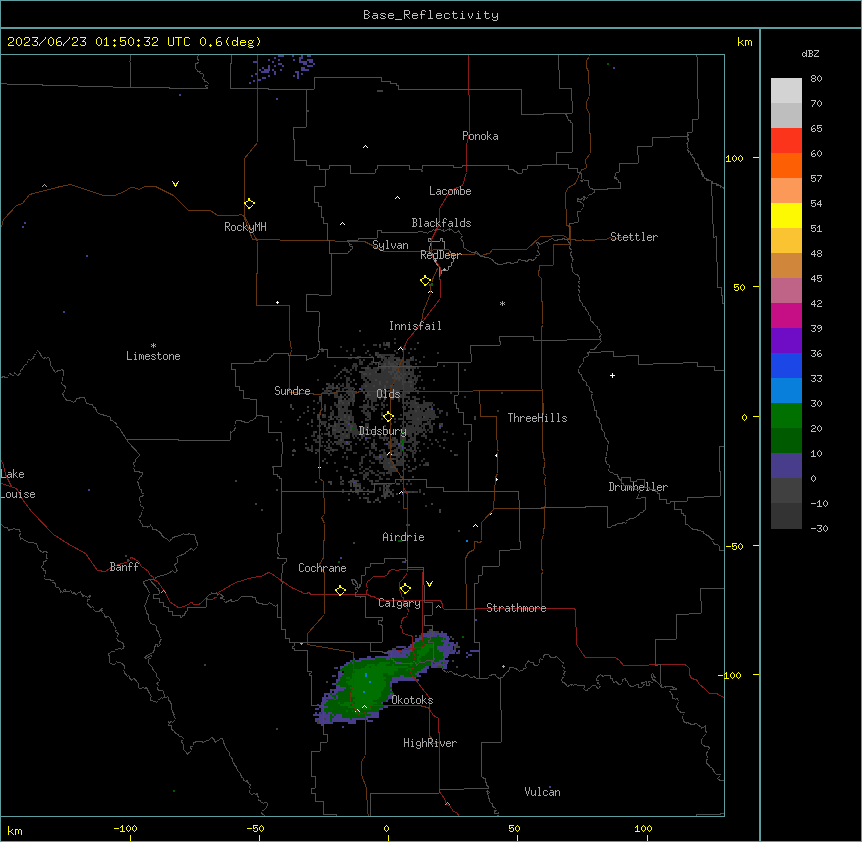The image size is (862, 842).
Task: Click the Cochrane town label
Action: tap(322, 568)
